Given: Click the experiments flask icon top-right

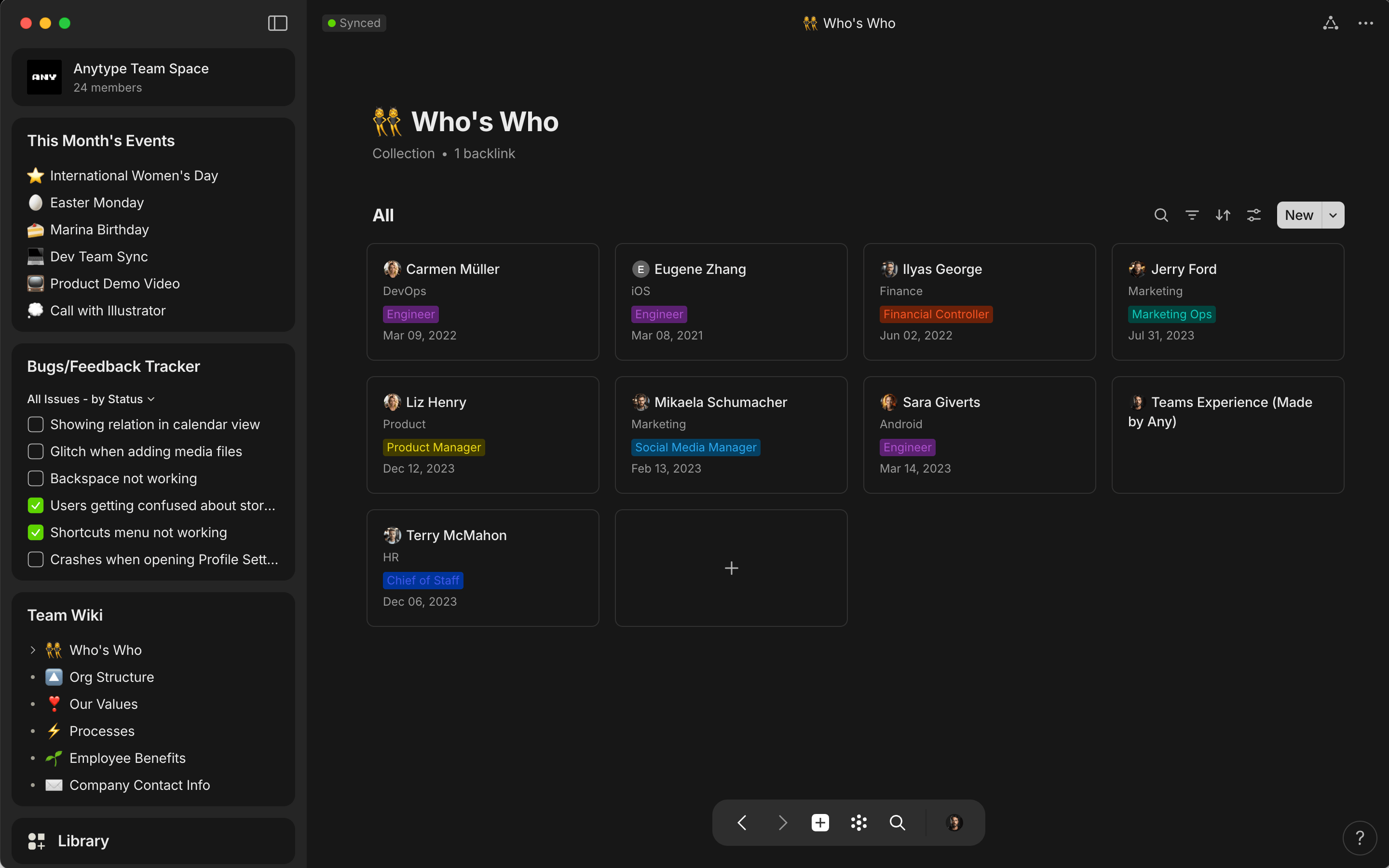Looking at the screenshot, I should point(1331,23).
